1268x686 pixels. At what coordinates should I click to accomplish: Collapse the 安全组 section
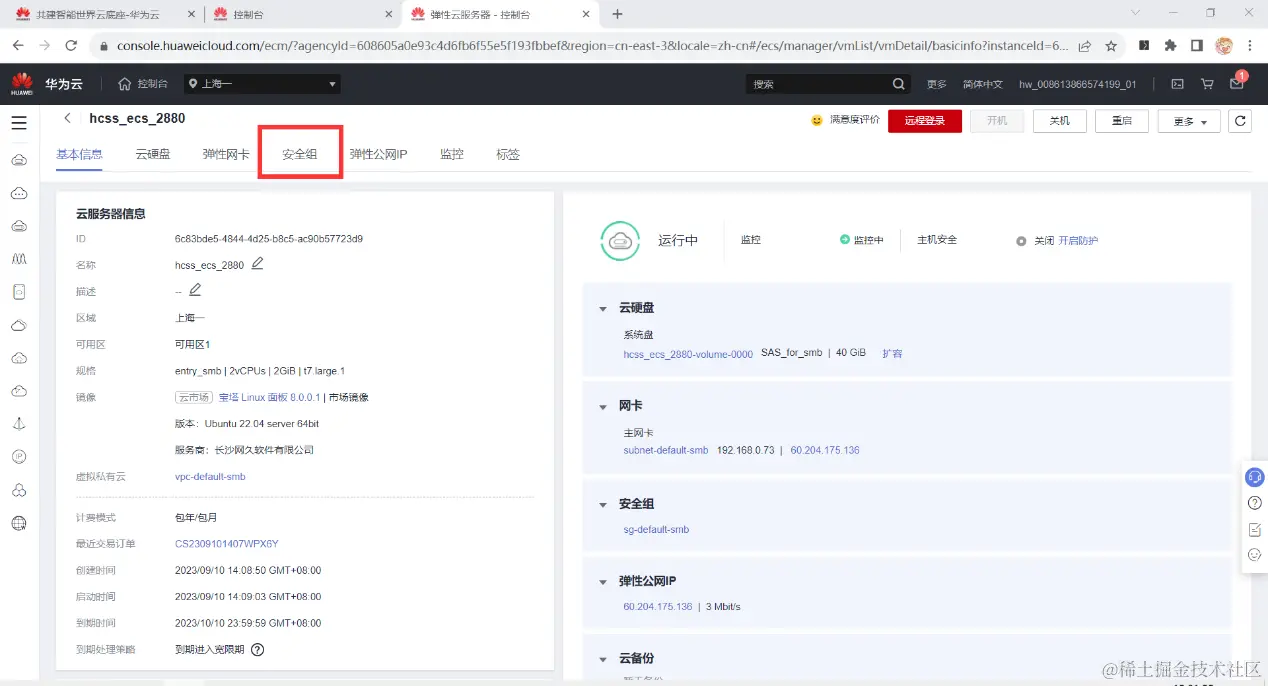click(x=602, y=505)
